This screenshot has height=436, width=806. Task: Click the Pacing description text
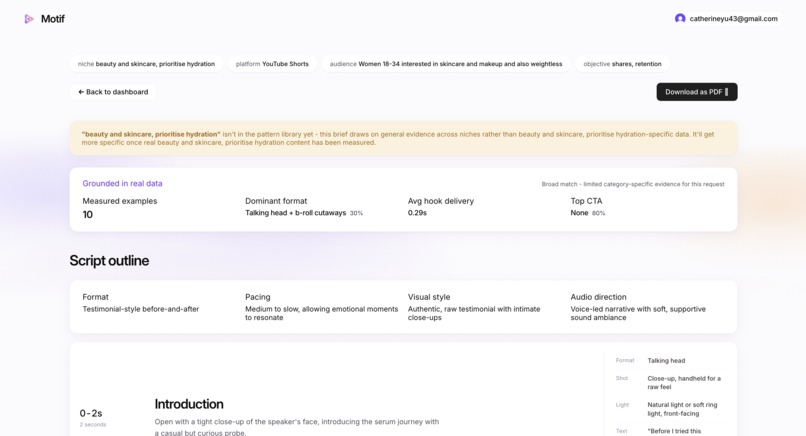click(321, 313)
